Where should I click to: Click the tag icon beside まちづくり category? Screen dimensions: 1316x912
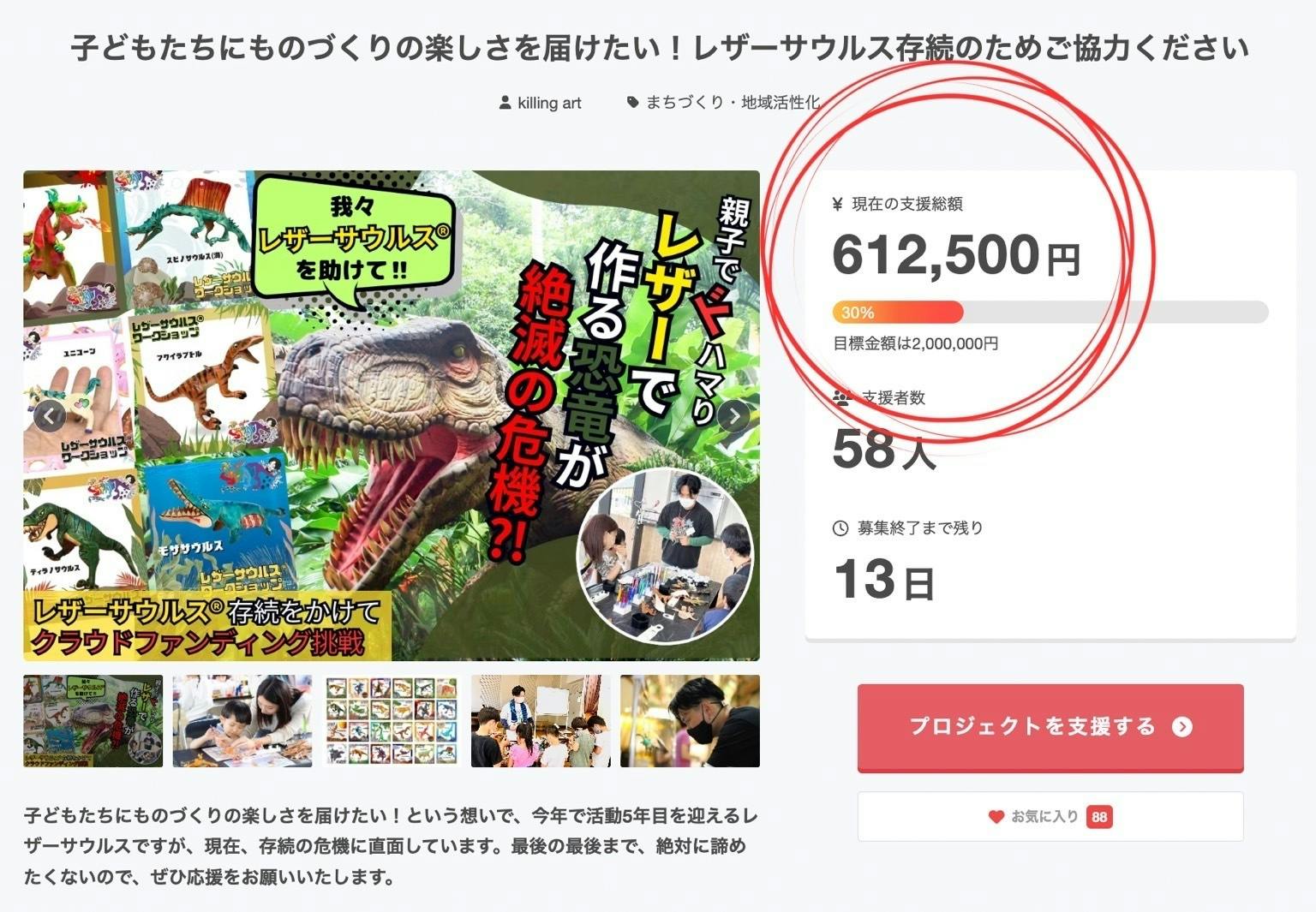632,102
